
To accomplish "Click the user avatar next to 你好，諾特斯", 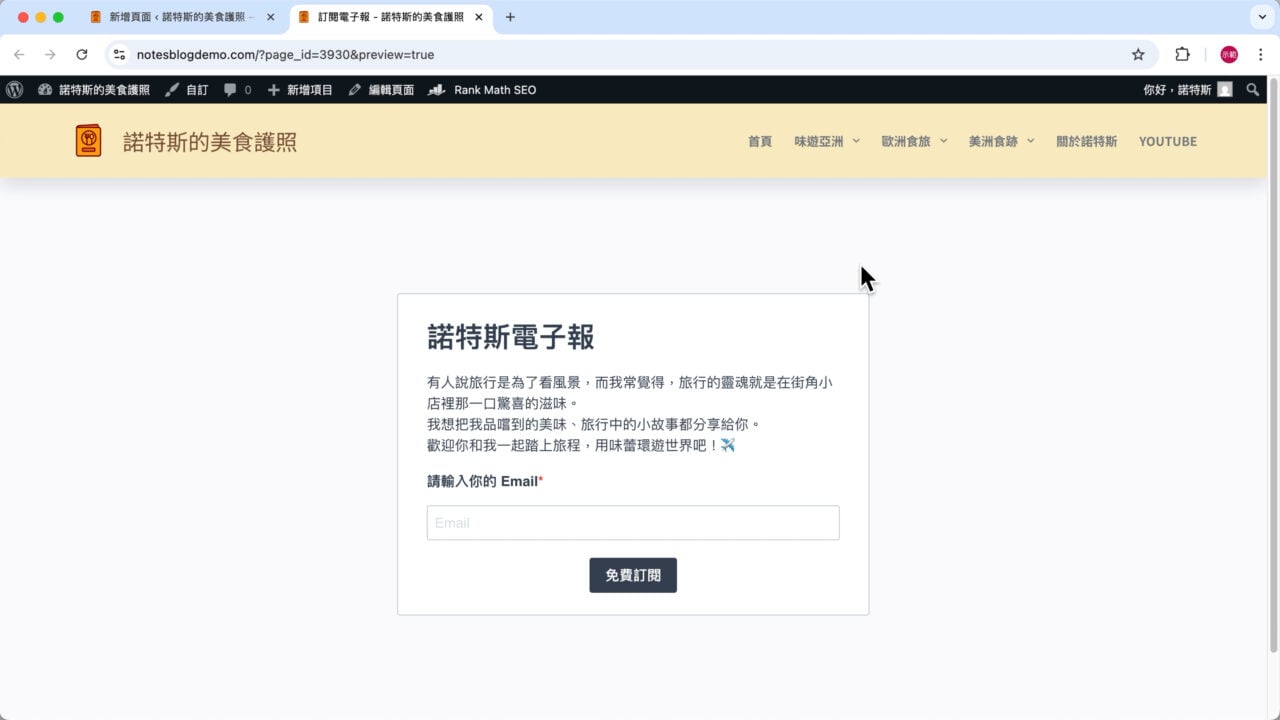I will (1225, 89).
